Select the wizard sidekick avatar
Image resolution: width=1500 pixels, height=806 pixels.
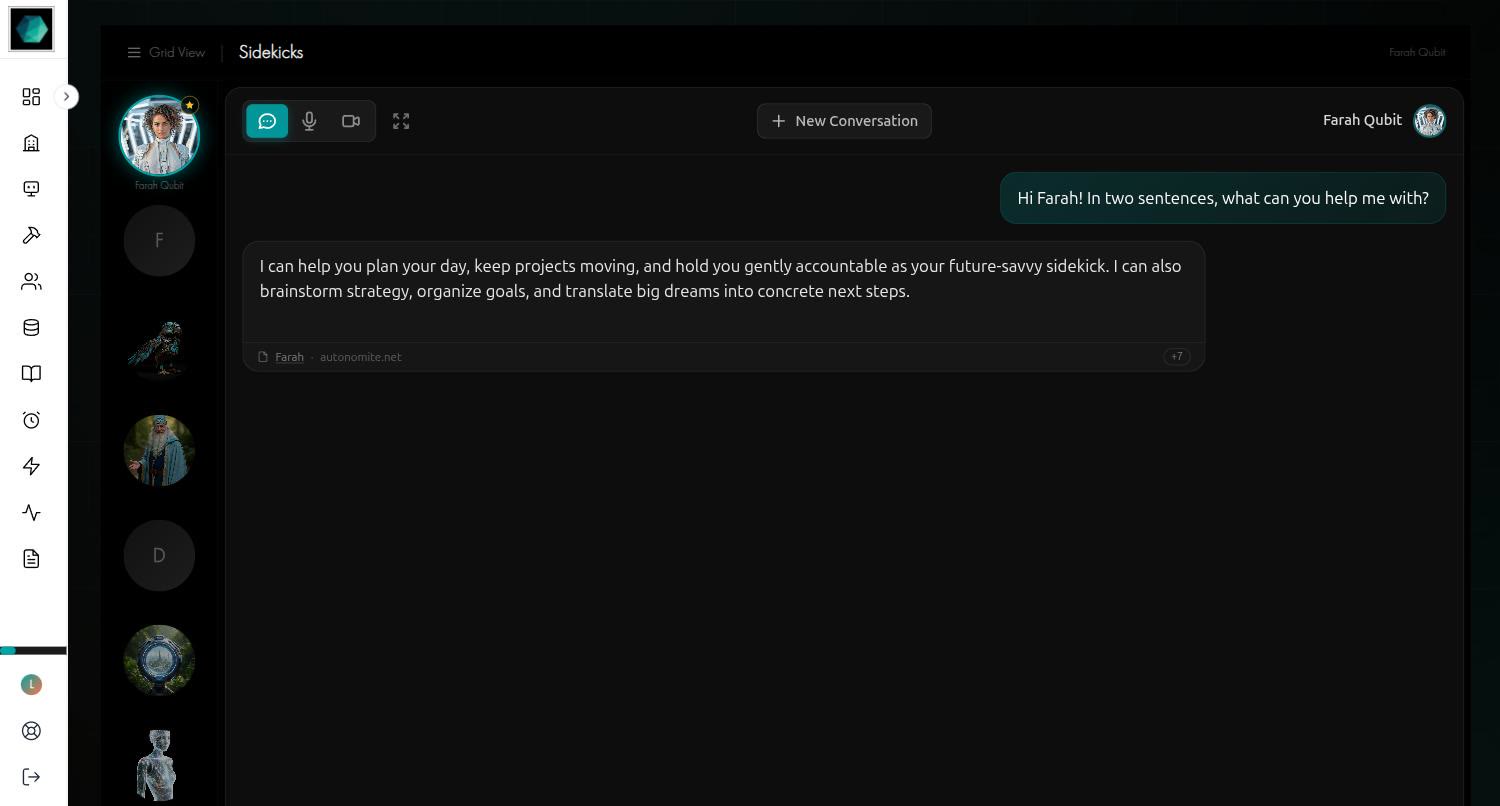point(159,451)
